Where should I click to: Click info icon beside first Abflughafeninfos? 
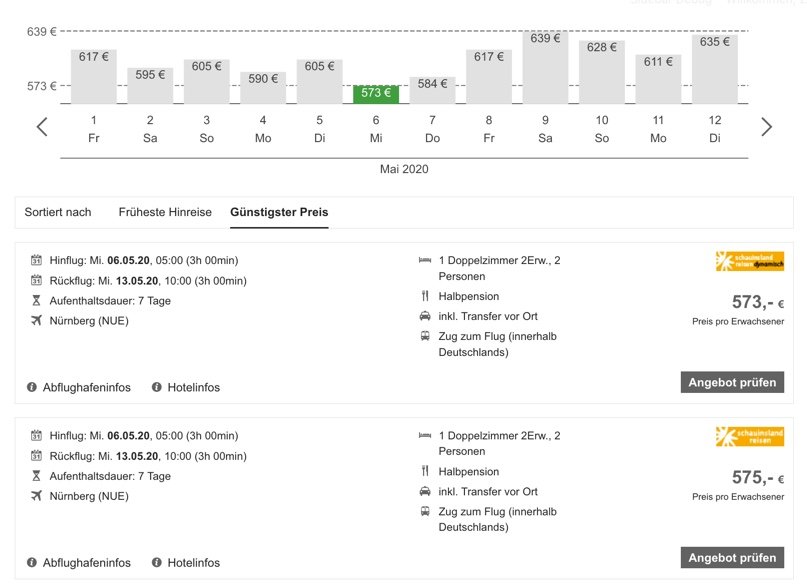(32, 387)
